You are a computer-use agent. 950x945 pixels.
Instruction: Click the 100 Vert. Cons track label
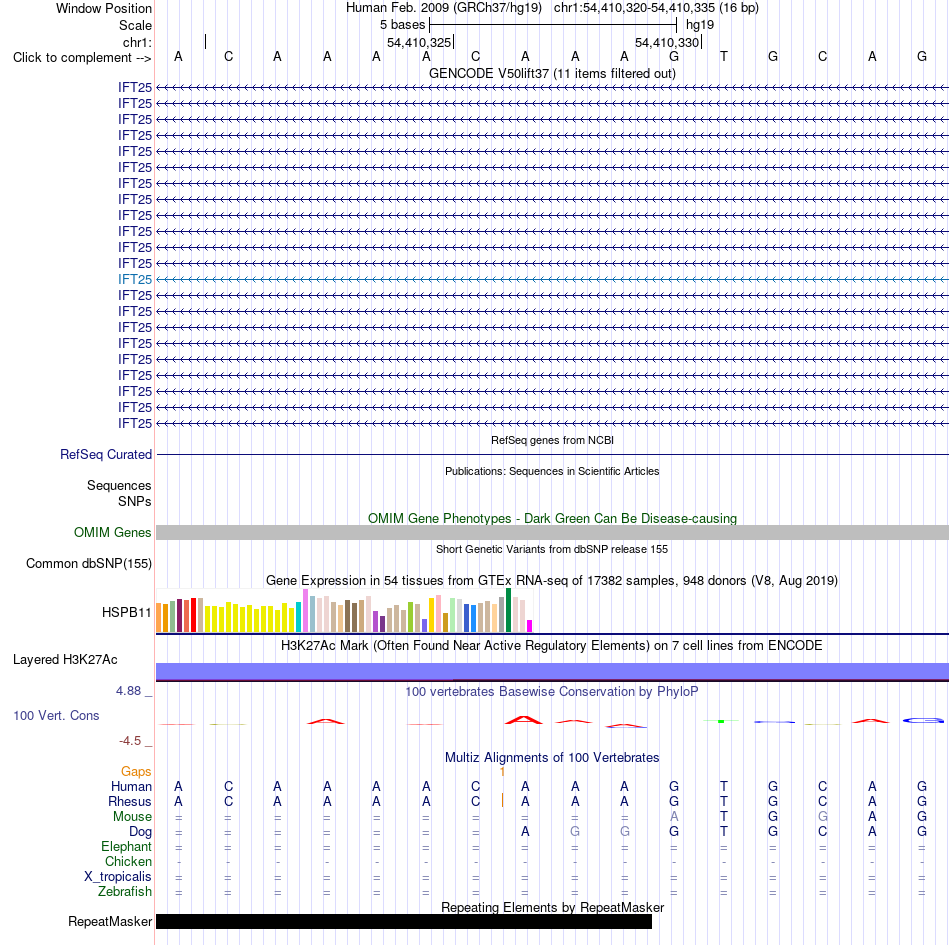pyautogui.click(x=56, y=715)
